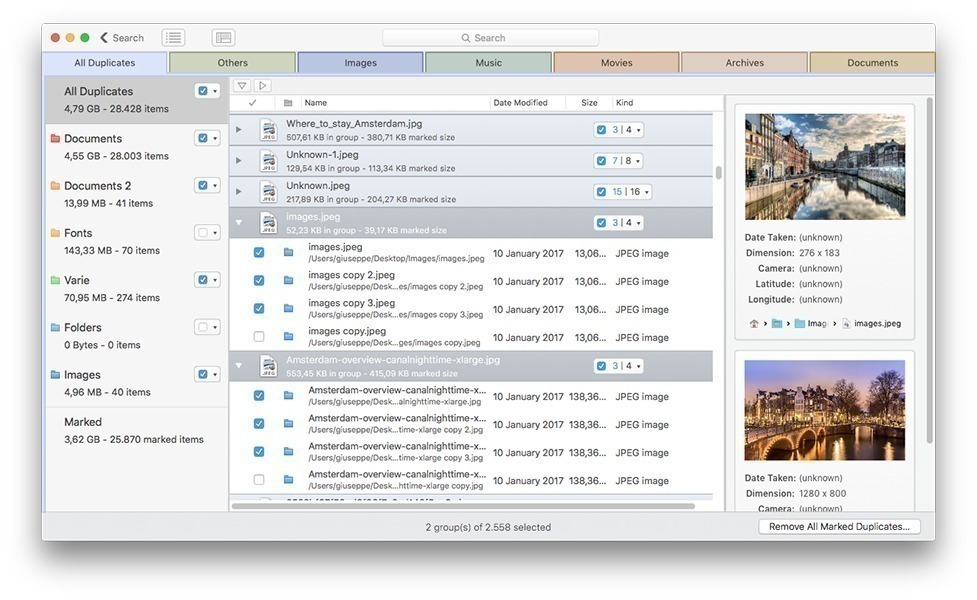Click Remove All Marked Duplicates button

(x=839, y=527)
